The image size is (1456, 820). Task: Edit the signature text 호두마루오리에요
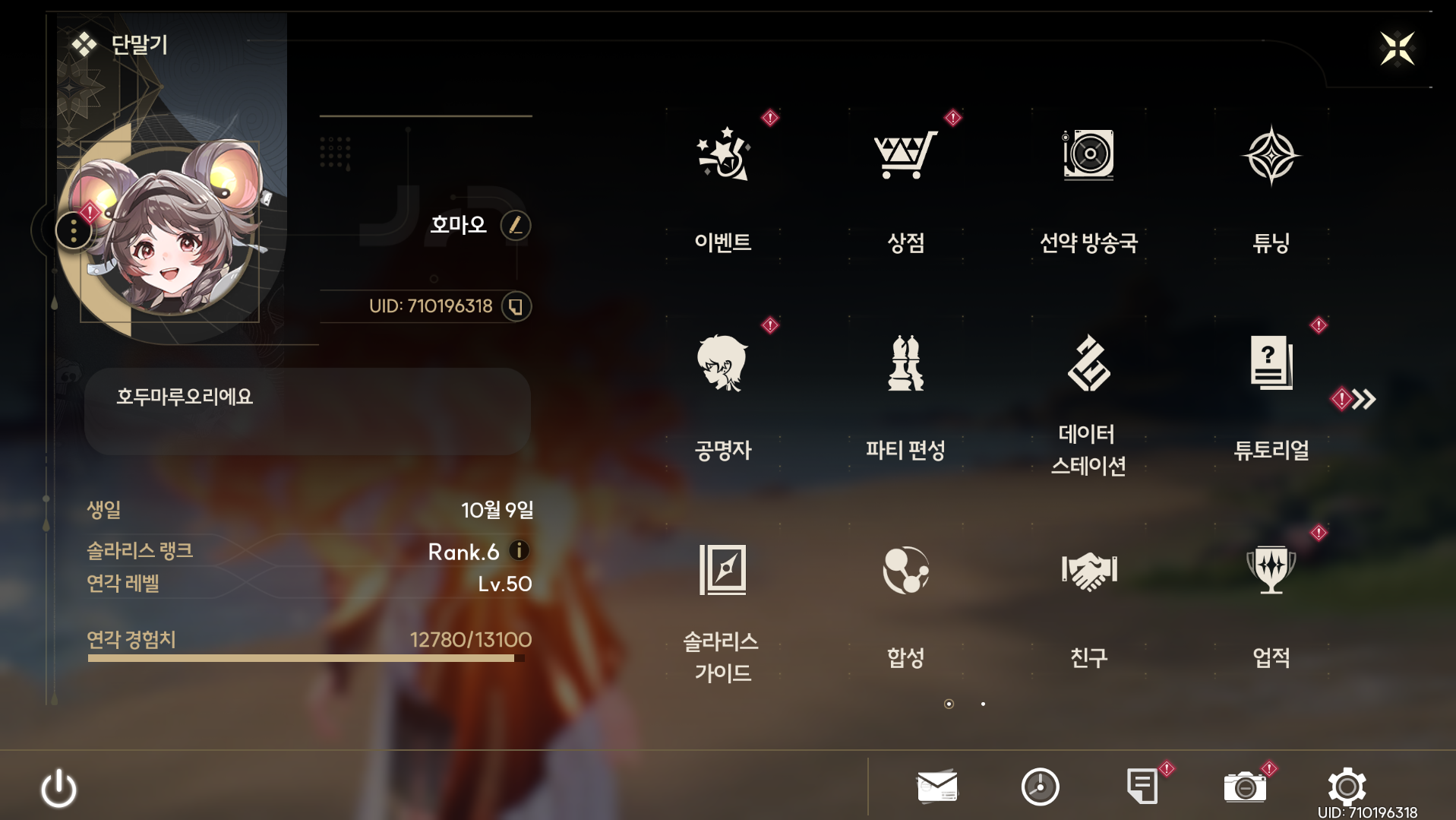(x=308, y=411)
